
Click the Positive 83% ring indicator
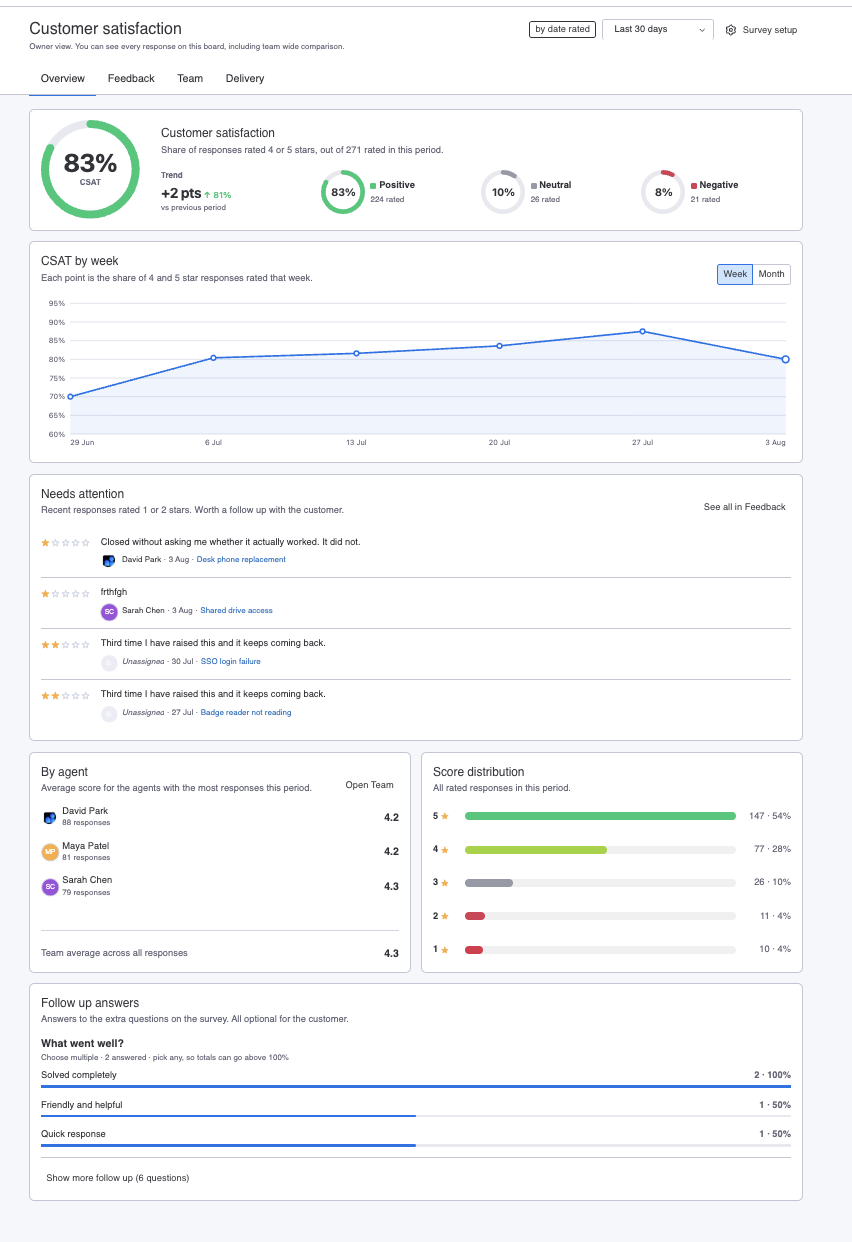click(343, 192)
